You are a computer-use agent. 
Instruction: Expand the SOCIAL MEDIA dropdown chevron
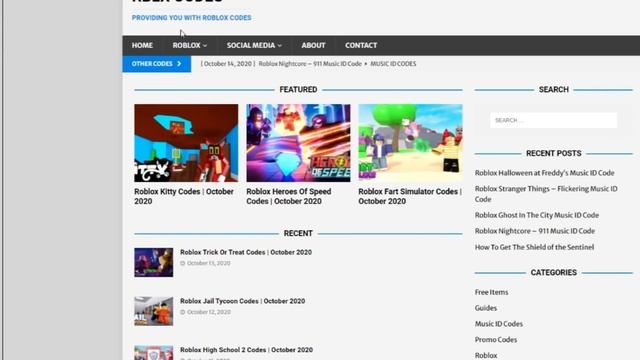point(280,46)
